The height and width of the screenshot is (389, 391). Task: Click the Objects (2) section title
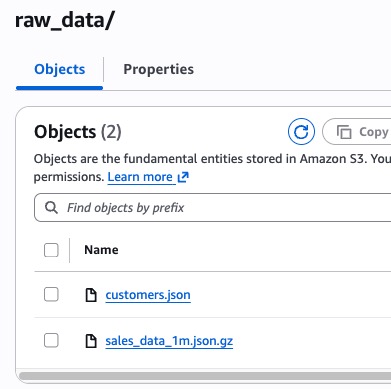pyautogui.click(x=78, y=132)
